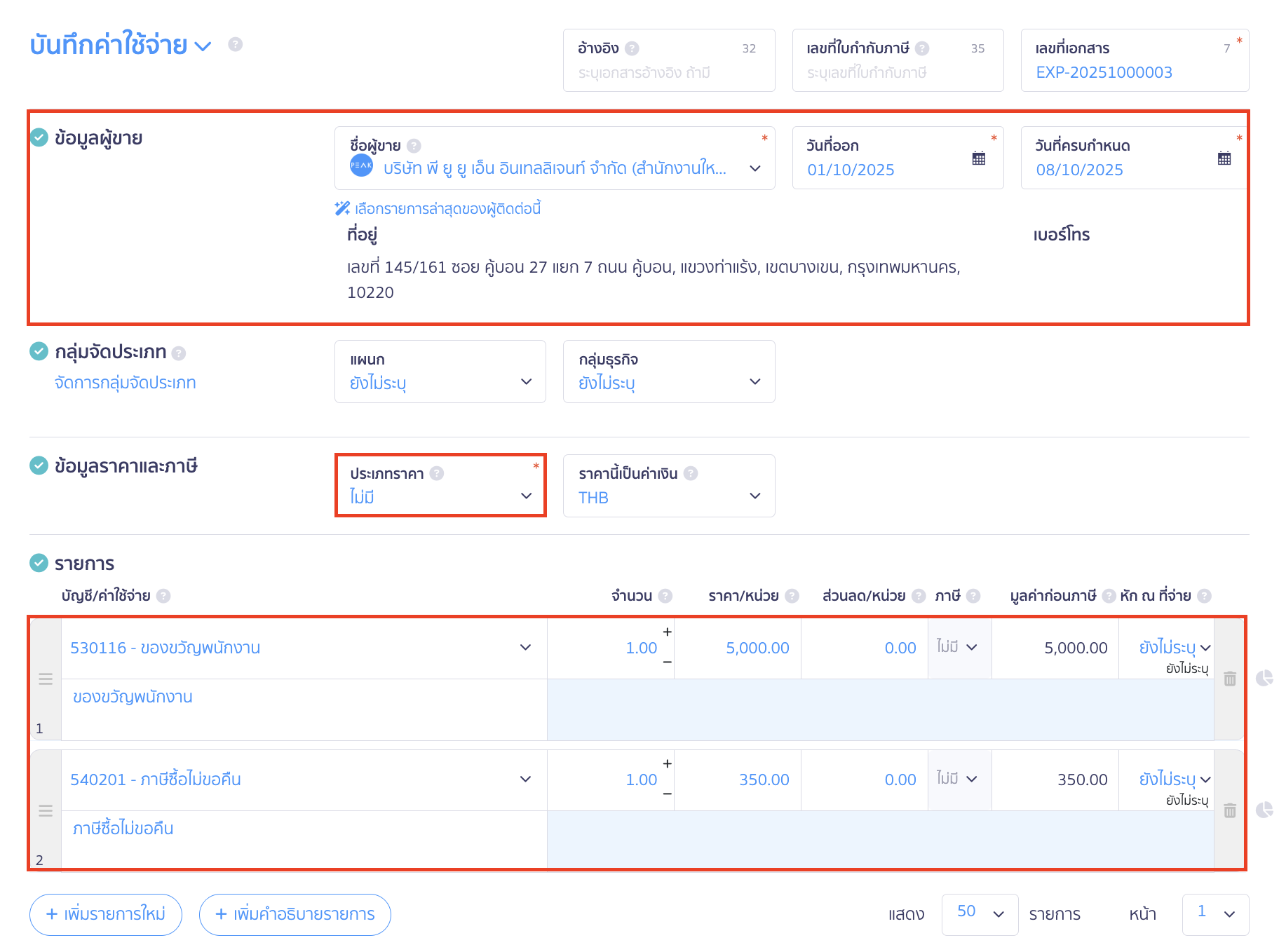Viewport: 1279px width, 952px height.
Task: Click the เพิ่มรายการใหม่ button
Action: [x=106, y=914]
